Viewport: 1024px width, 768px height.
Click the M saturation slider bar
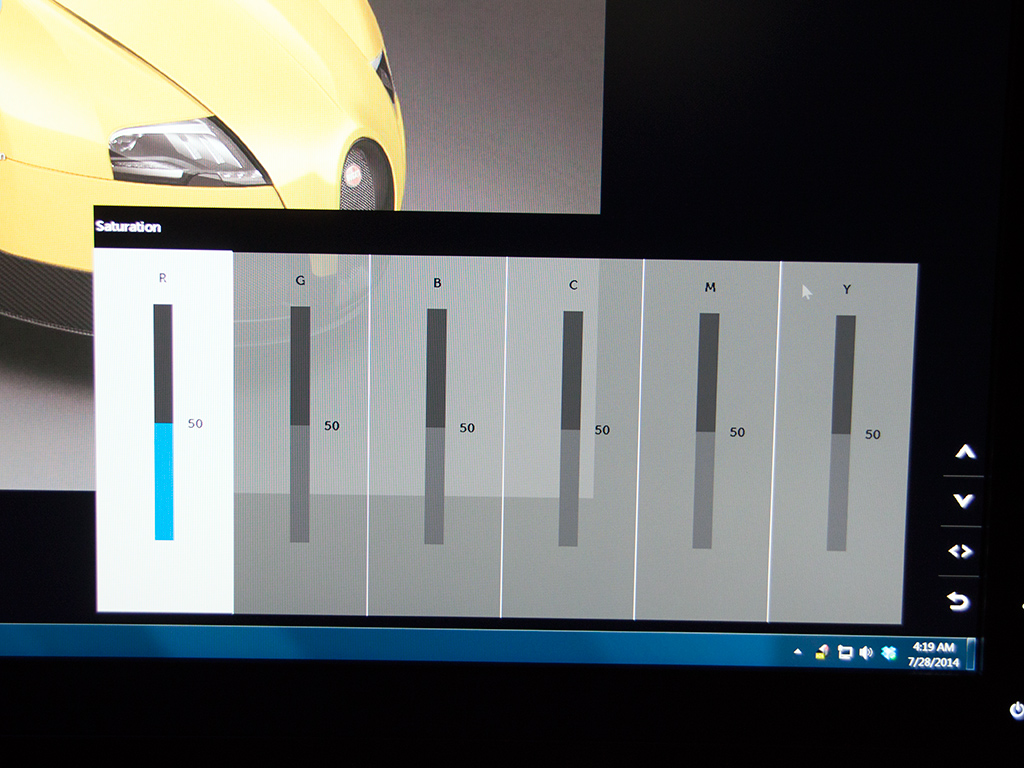pyautogui.click(x=706, y=430)
